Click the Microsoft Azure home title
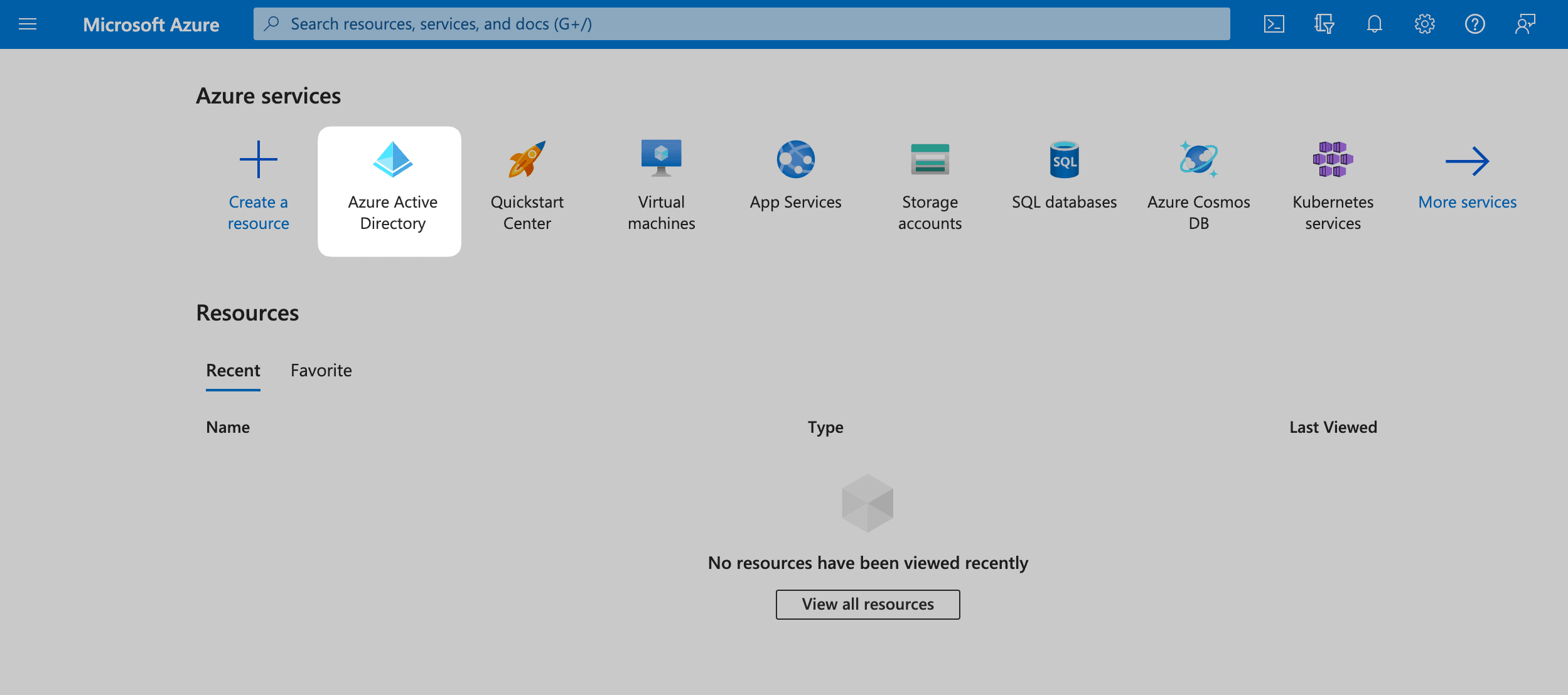 [x=151, y=24]
